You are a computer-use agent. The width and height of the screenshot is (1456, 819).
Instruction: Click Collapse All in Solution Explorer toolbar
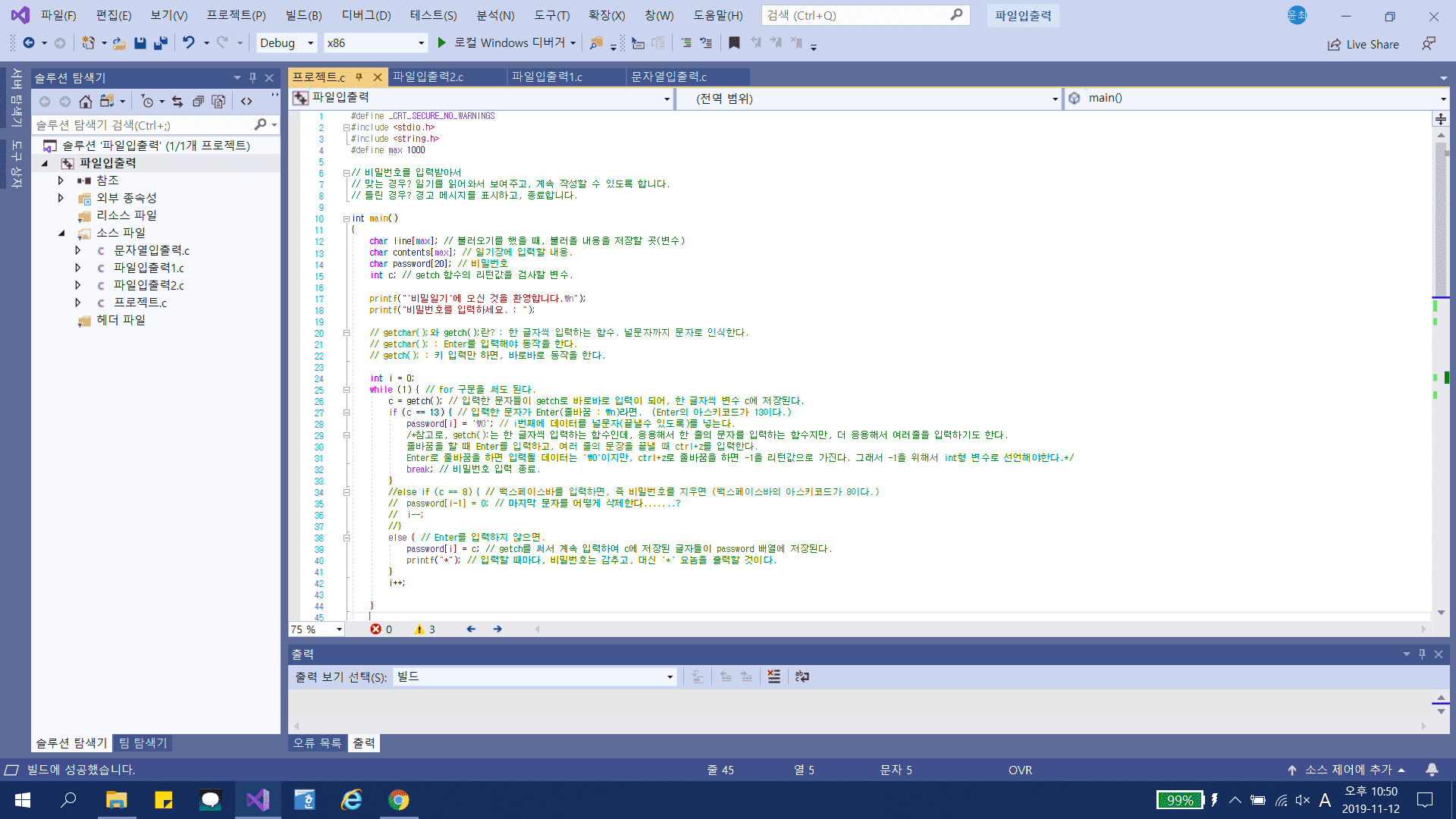tap(198, 101)
